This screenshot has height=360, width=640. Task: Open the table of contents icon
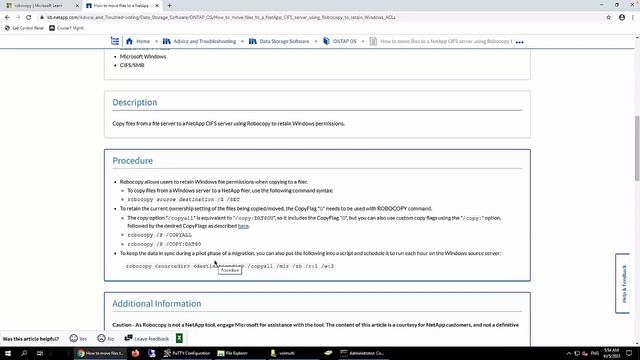tap(115, 41)
